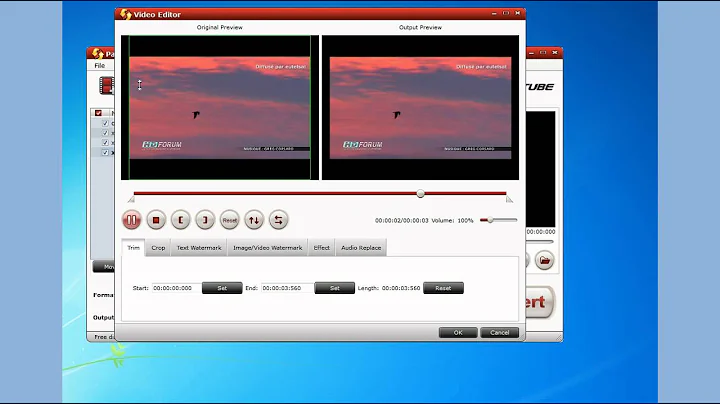This screenshot has height=404, width=720.
Task: Click the playback time 00:00:02/00:00:03 readout
Action: tap(401, 221)
